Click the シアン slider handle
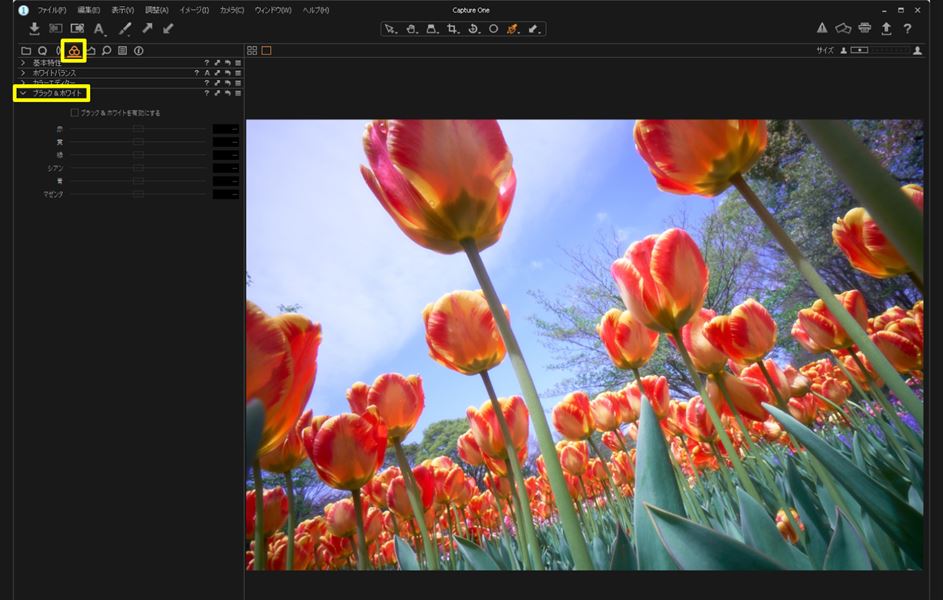Viewport: 943px width, 600px height. pos(138,168)
